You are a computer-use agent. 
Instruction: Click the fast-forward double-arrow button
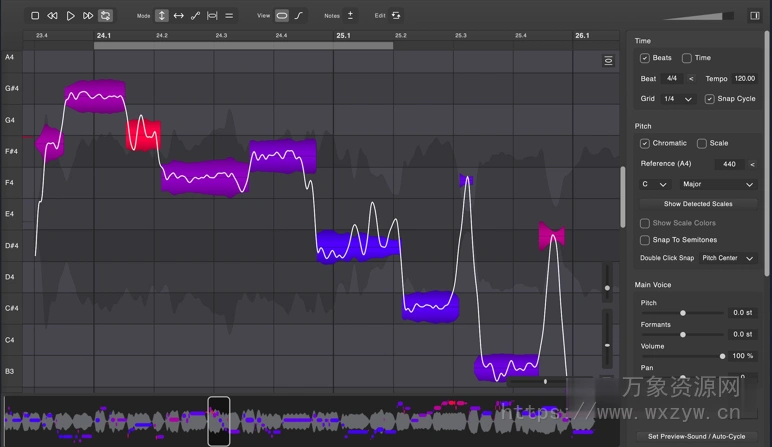88,16
